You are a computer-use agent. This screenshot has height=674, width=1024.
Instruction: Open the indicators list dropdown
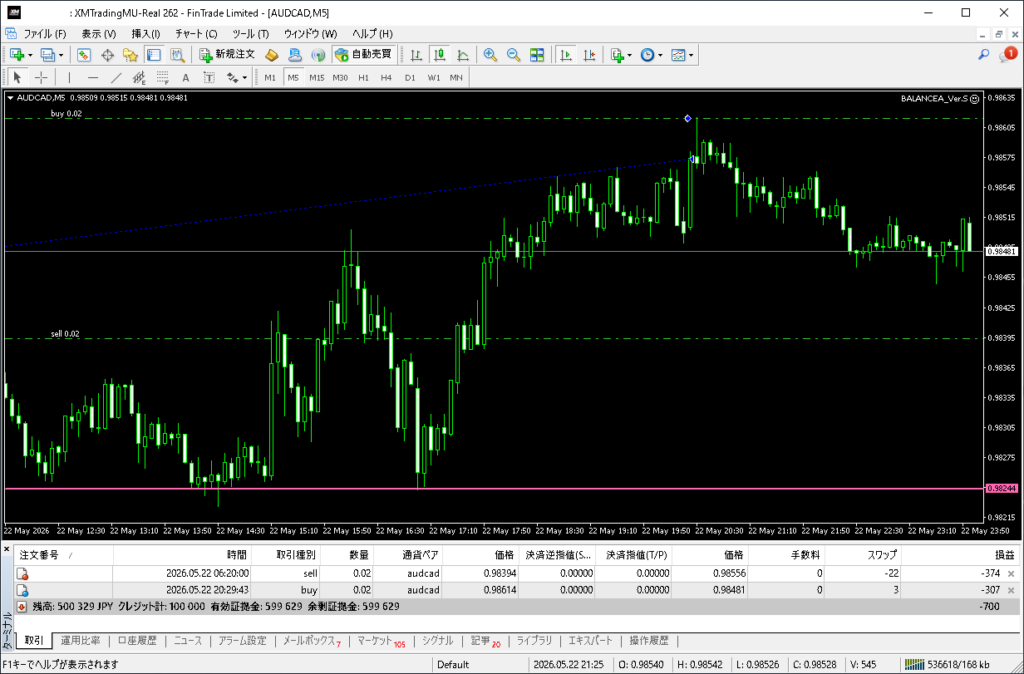click(620, 55)
